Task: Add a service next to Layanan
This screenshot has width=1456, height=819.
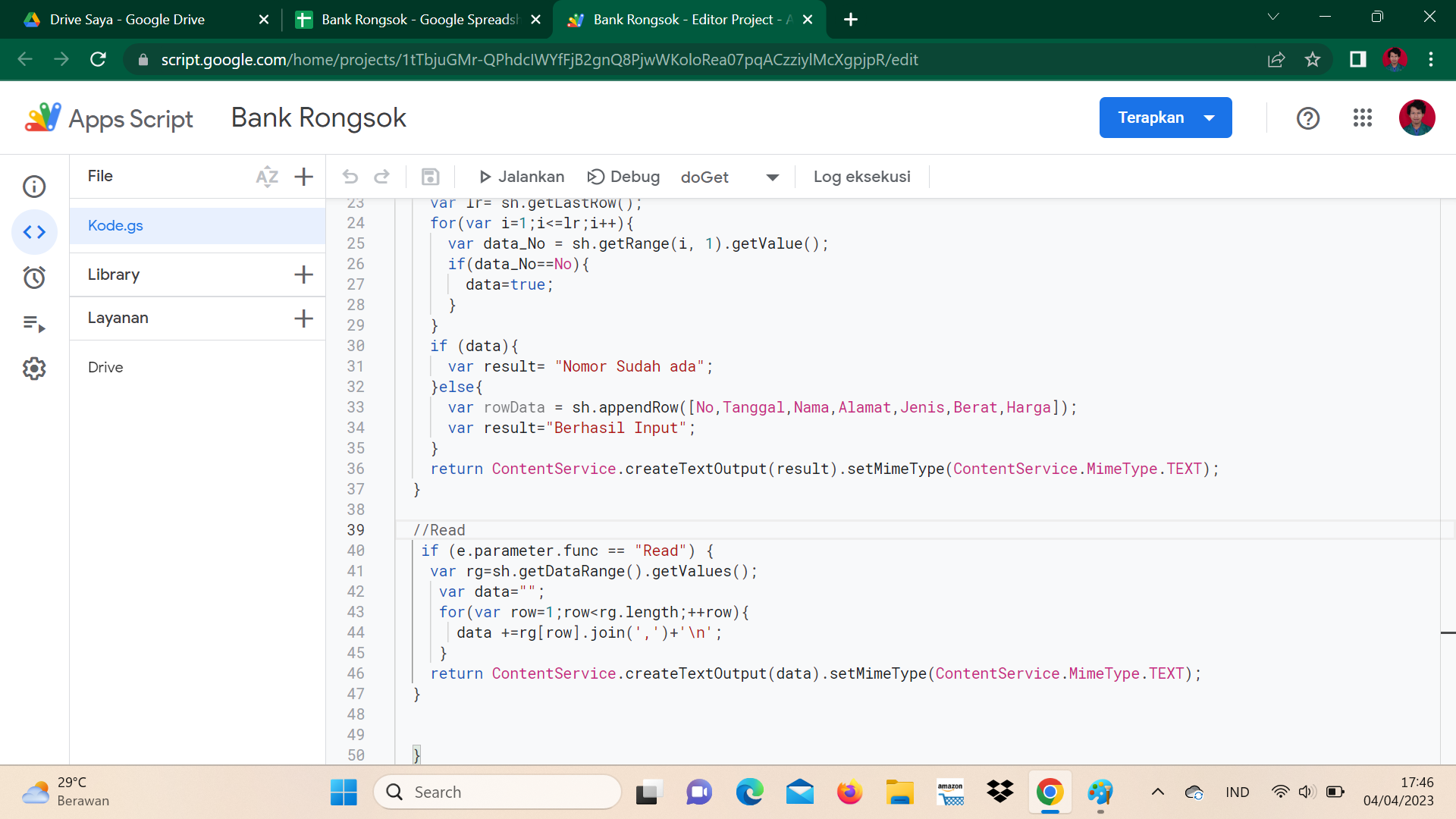Action: 303,318
